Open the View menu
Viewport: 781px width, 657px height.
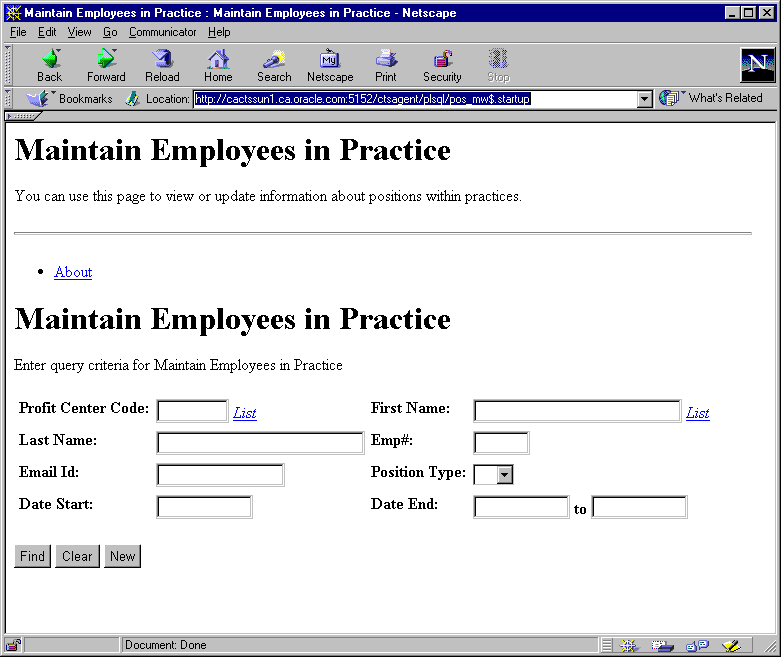79,32
